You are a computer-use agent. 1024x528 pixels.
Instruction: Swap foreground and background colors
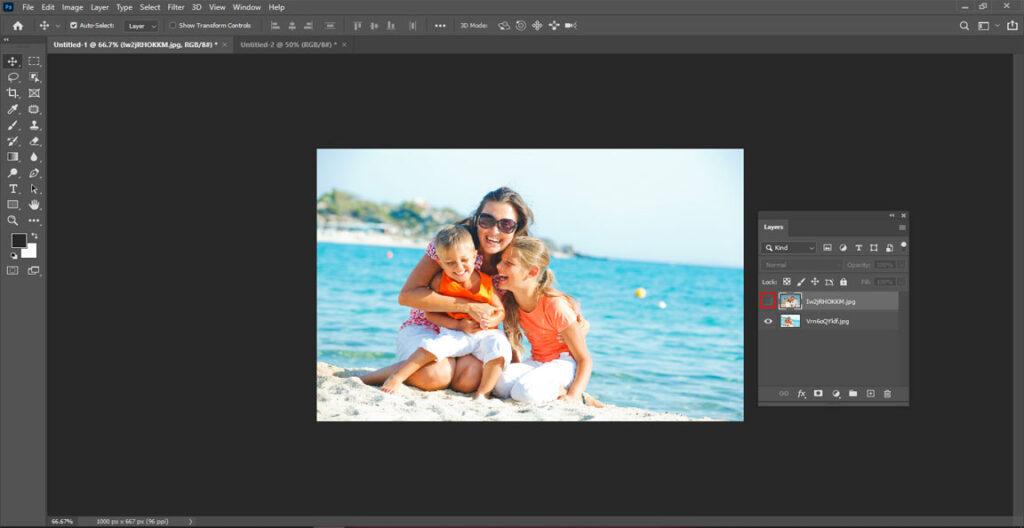(x=34, y=236)
